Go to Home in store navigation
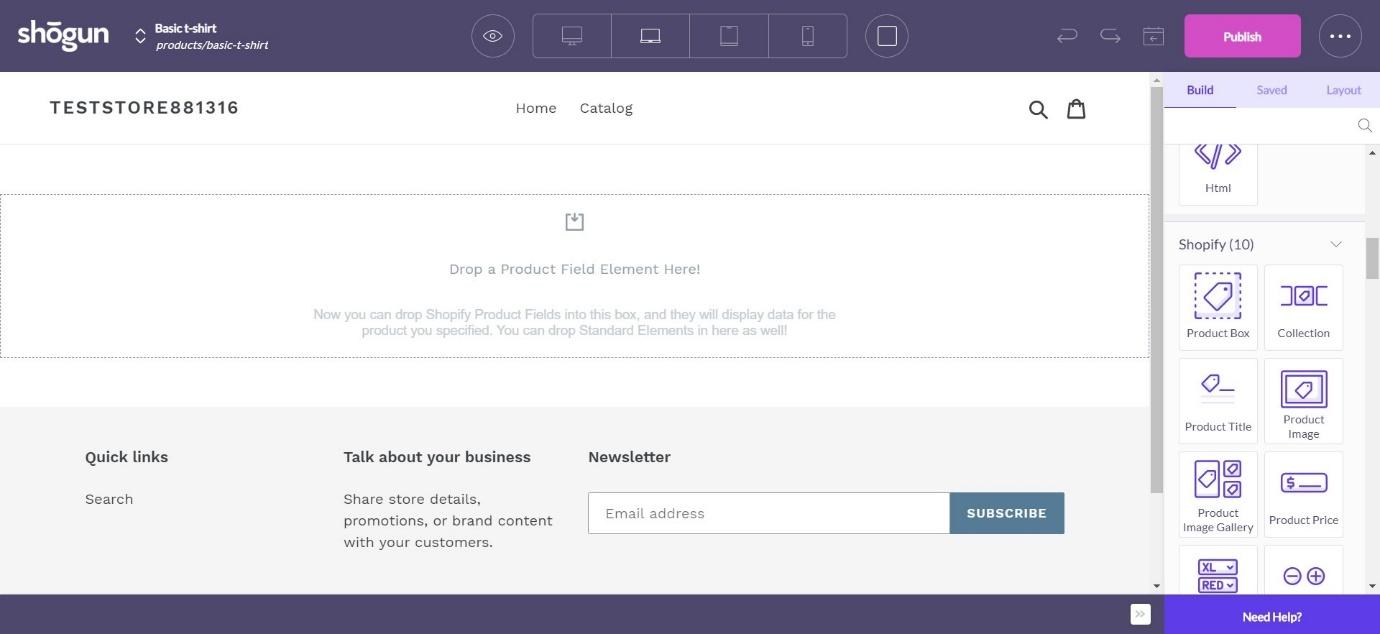This screenshot has height=634, width=1380. click(536, 108)
